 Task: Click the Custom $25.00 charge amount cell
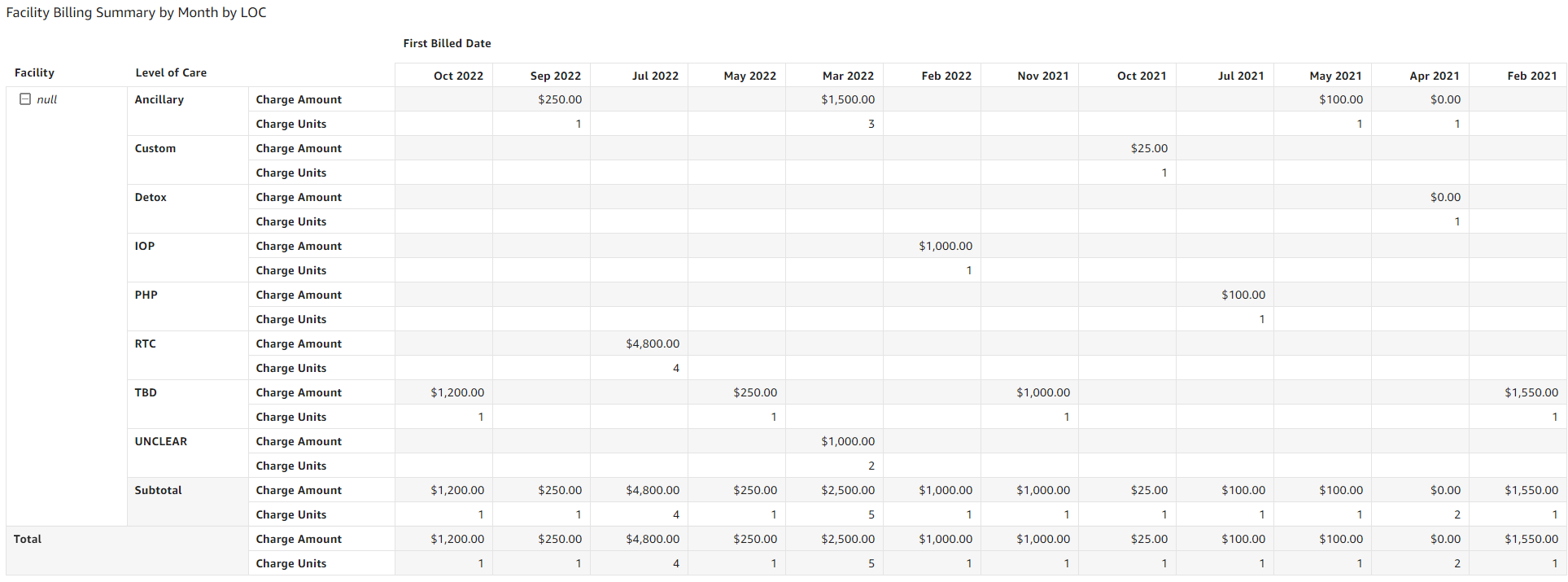click(1149, 148)
